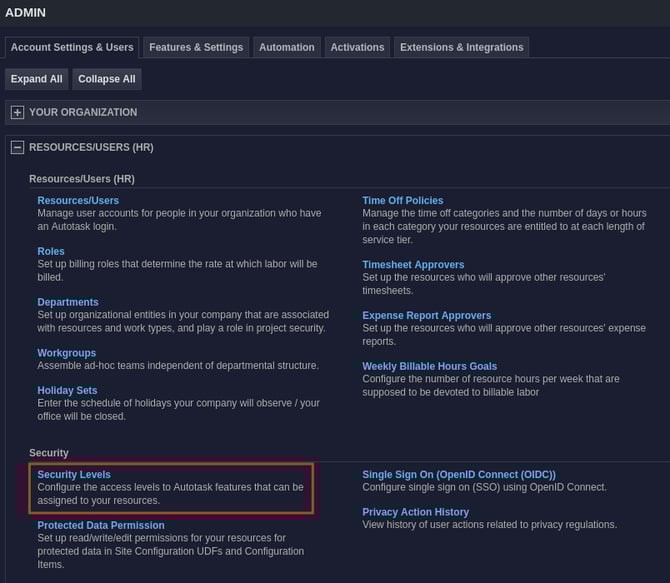Open Time Off Policies link
670x583 pixels.
pyautogui.click(x=403, y=201)
